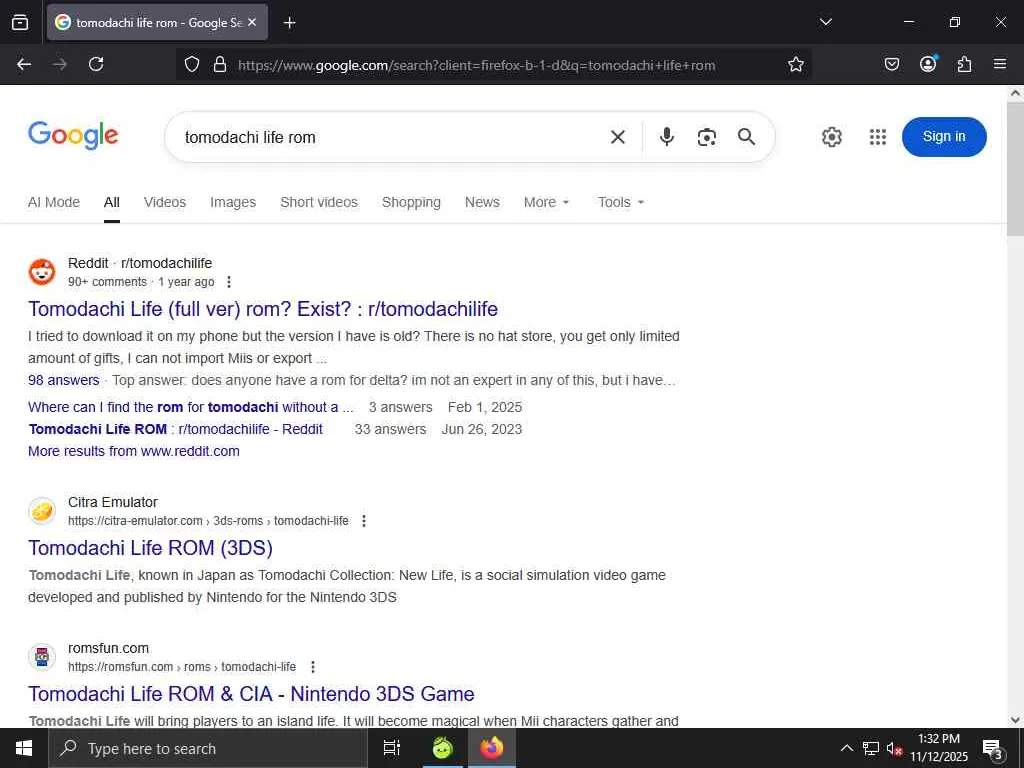Submit search with magnifier icon

click(746, 137)
